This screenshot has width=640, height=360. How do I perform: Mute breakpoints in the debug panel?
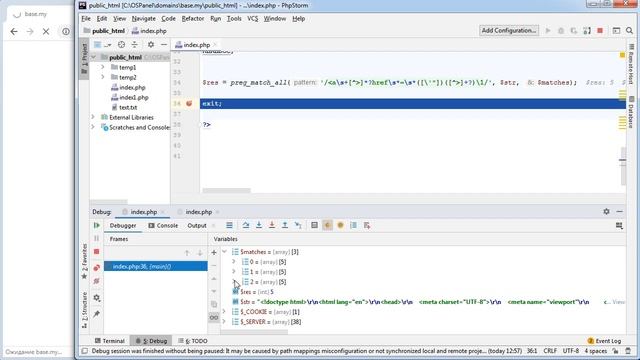click(97, 281)
